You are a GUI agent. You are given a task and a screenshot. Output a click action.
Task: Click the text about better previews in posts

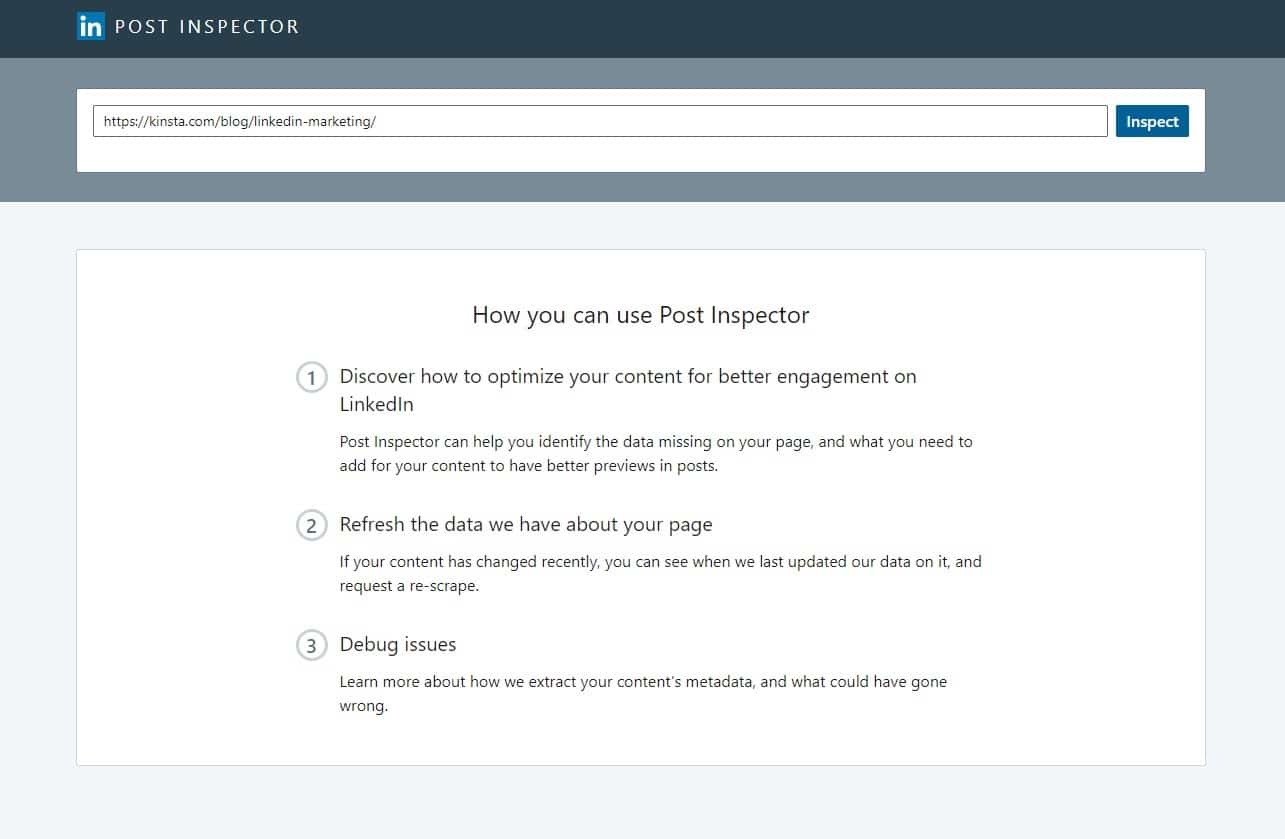(656, 453)
